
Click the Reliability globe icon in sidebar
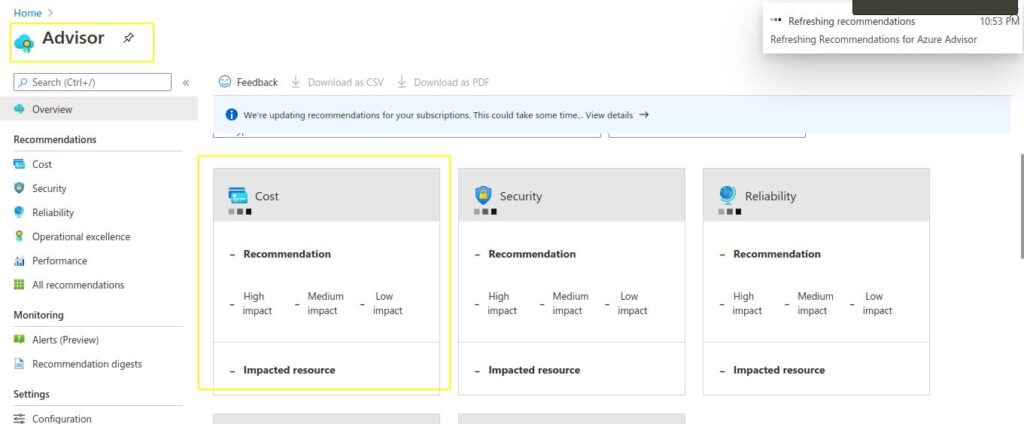tap(19, 212)
